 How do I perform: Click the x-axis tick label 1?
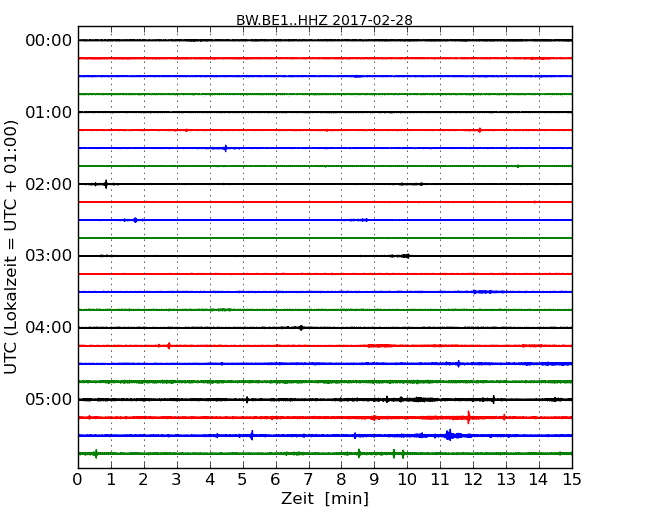tap(111, 479)
